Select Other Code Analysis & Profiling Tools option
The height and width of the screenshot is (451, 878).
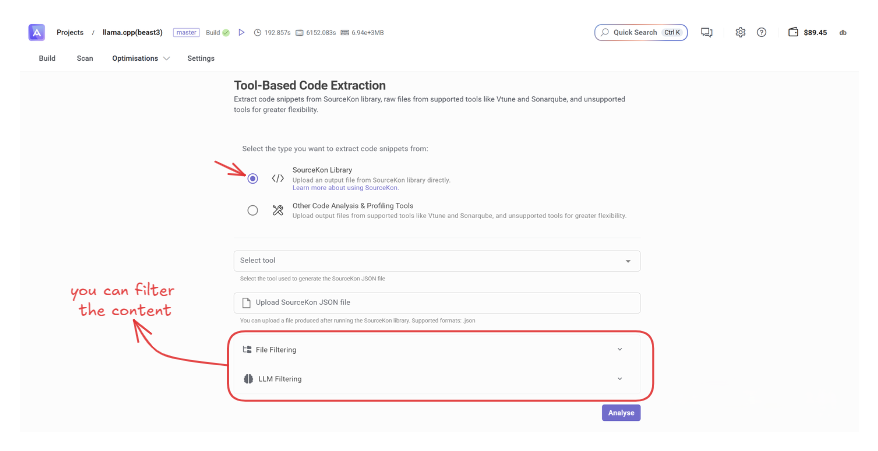pos(252,210)
